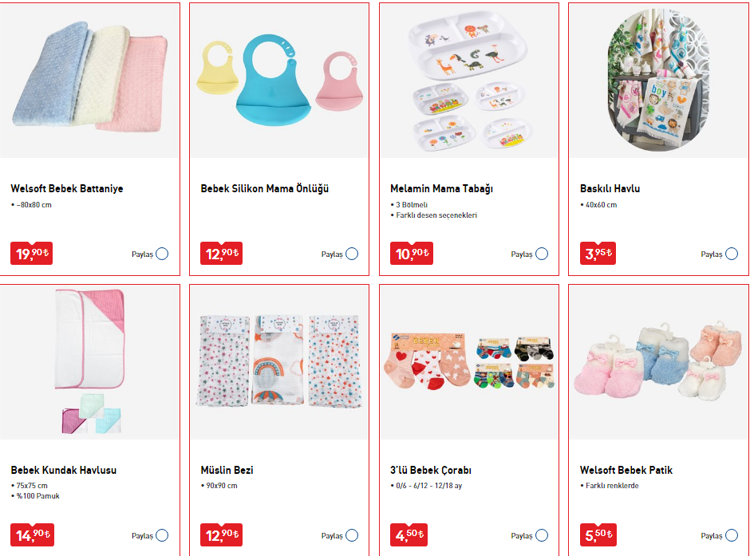Open the Bebek Silikon Mama Önlüğü title link
750x556 pixels.
click(x=265, y=189)
